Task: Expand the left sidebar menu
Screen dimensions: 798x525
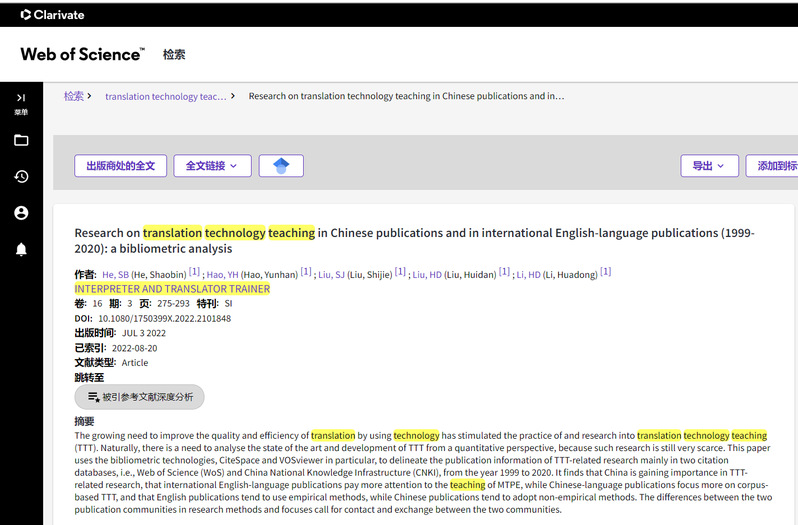Action: click(x=21, y=100)
